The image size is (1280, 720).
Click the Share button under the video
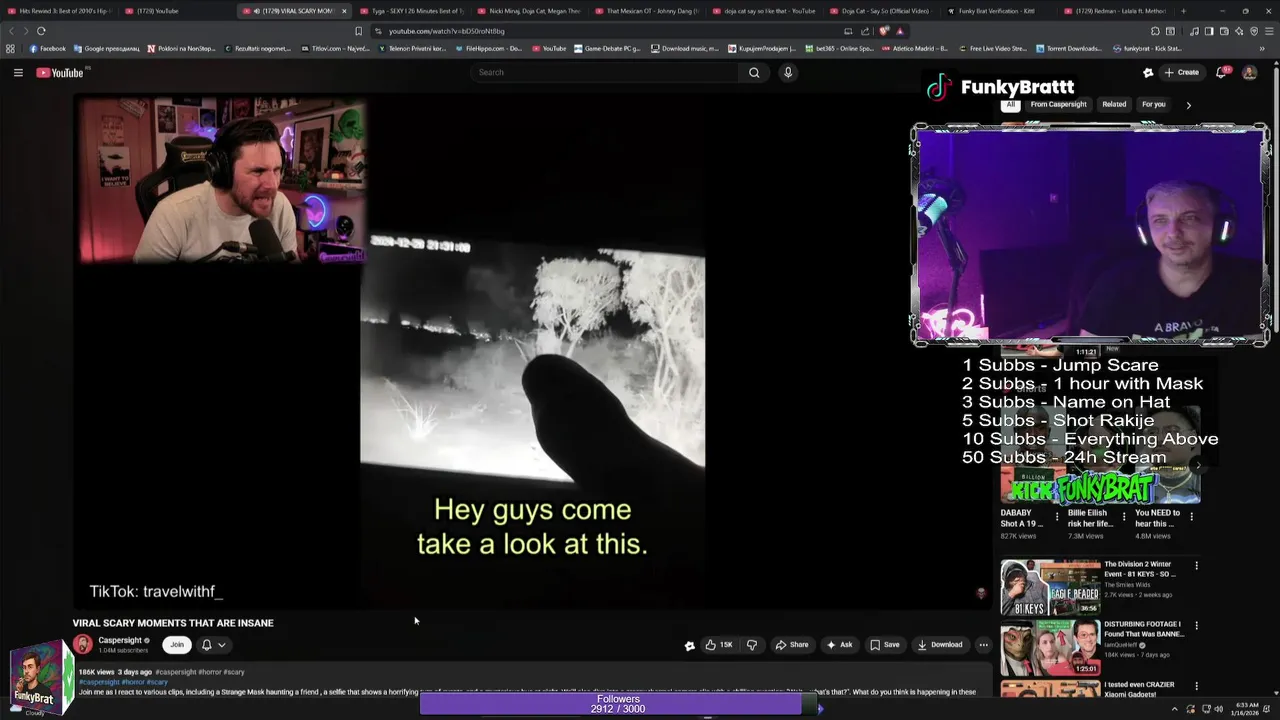(x=792, y=645)
